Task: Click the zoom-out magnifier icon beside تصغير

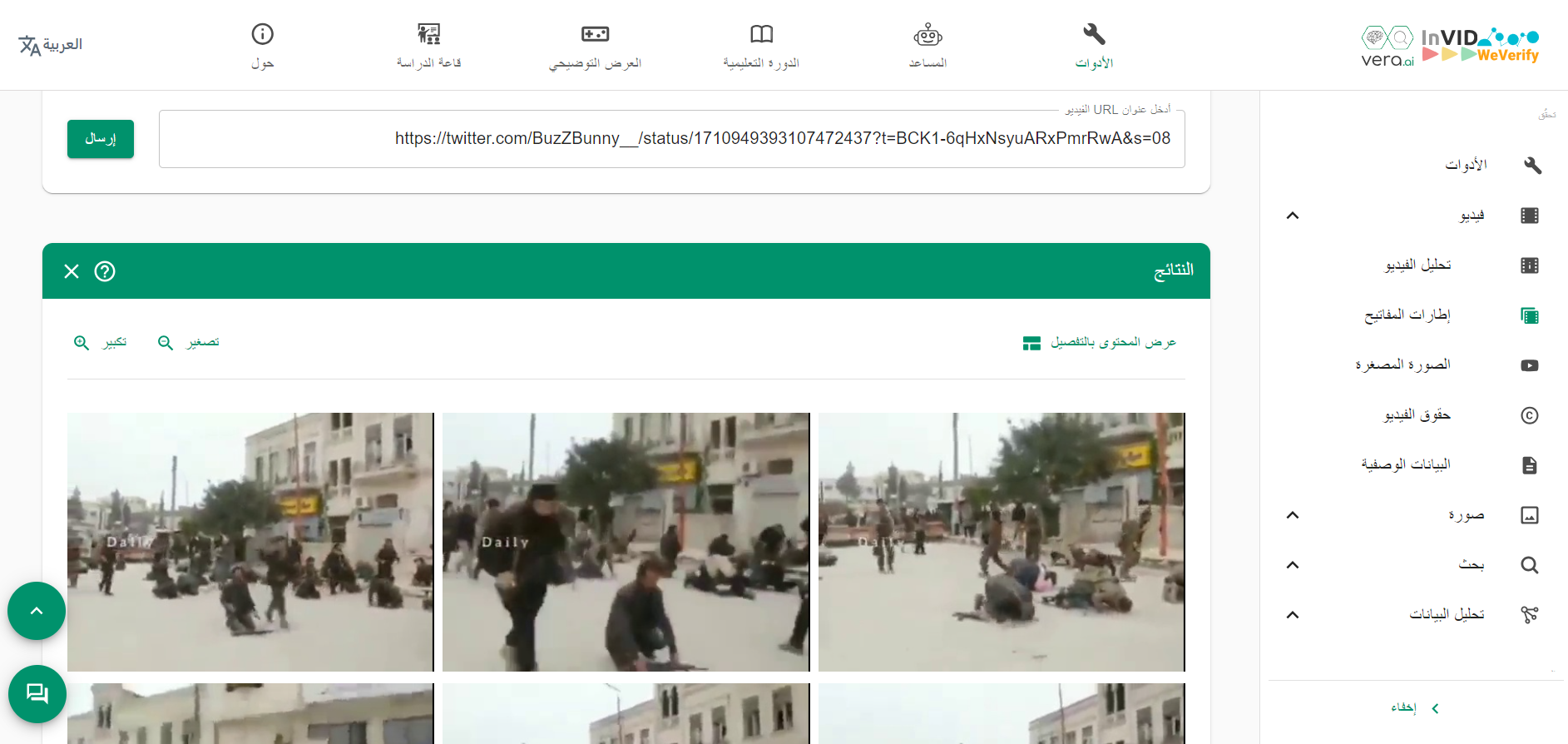Action: (166, 343)
